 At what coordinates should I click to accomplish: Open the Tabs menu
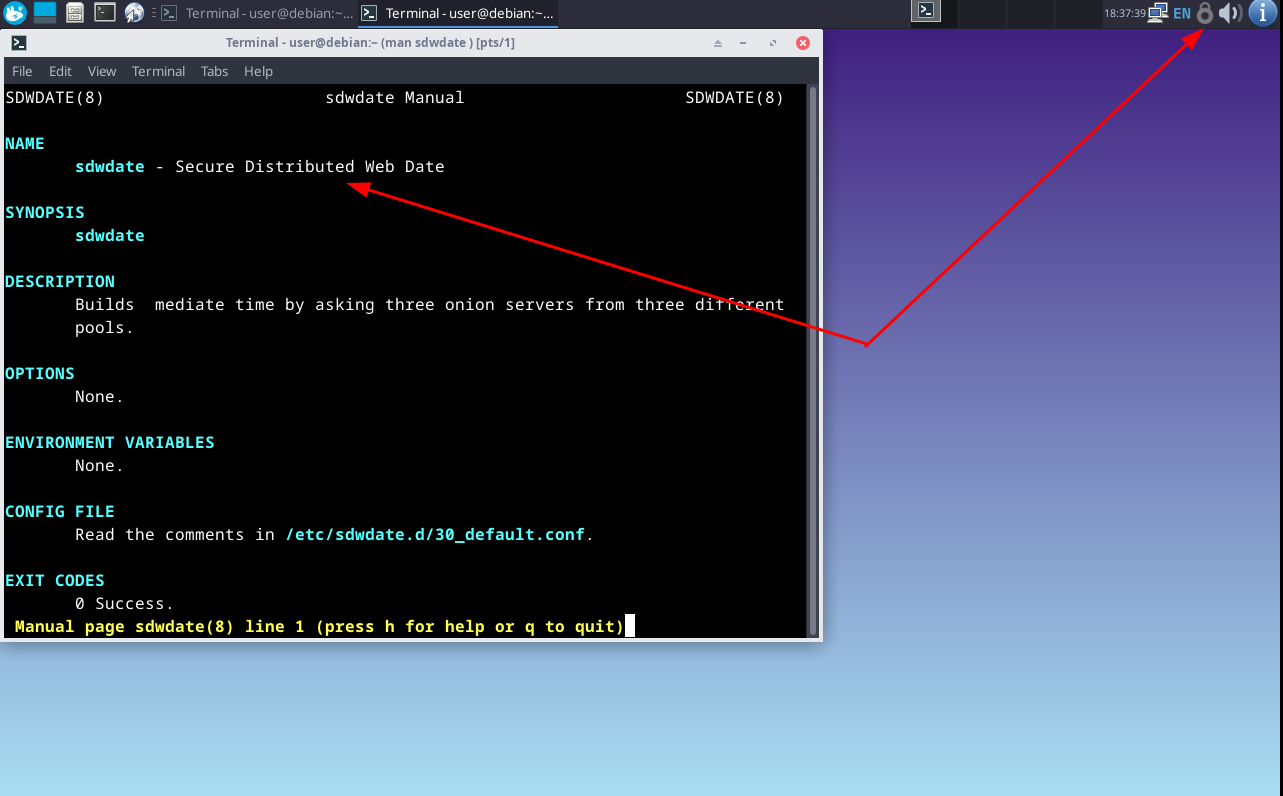pos(214,71)
